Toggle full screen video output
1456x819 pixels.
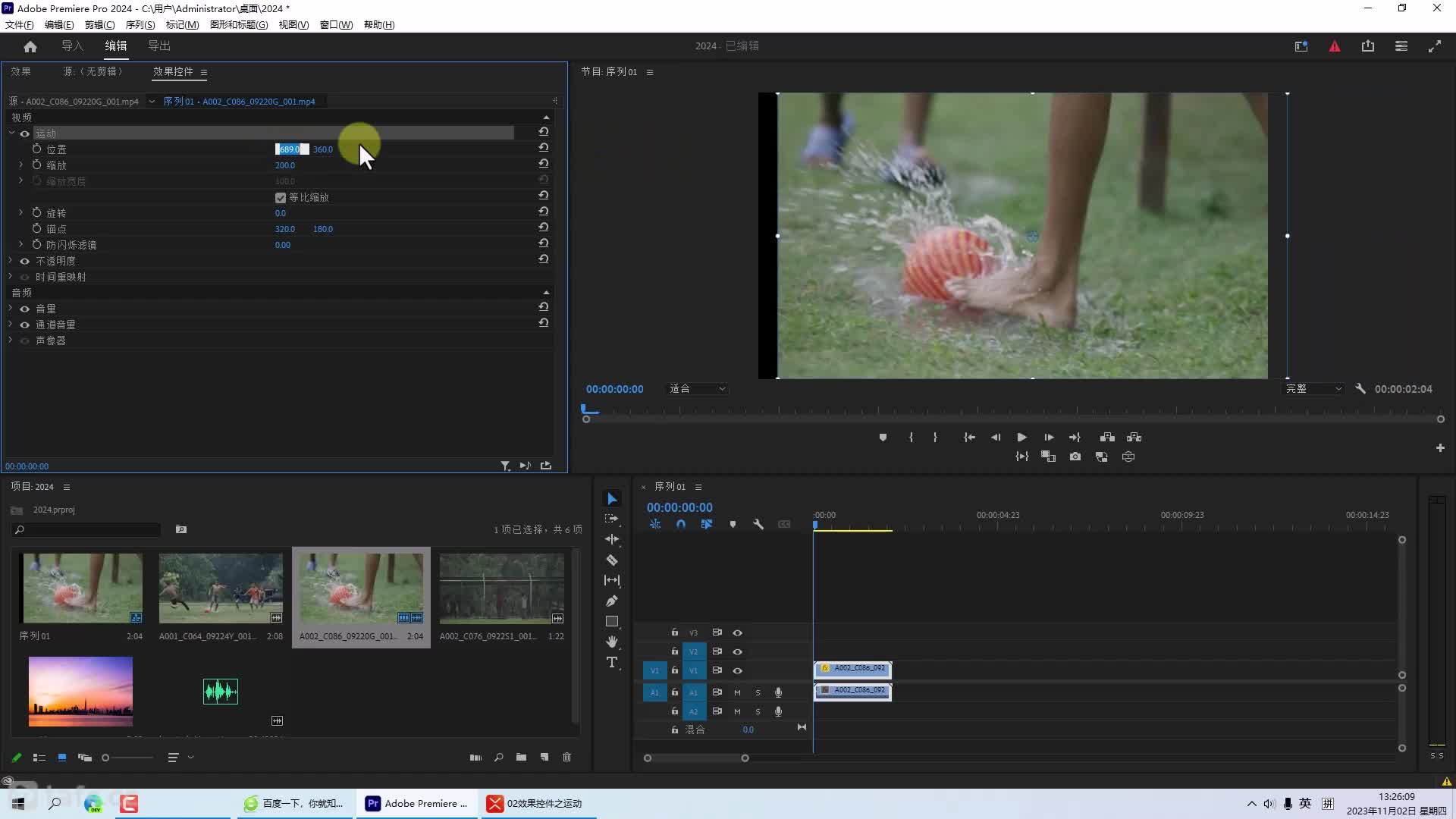point(1435,46)
